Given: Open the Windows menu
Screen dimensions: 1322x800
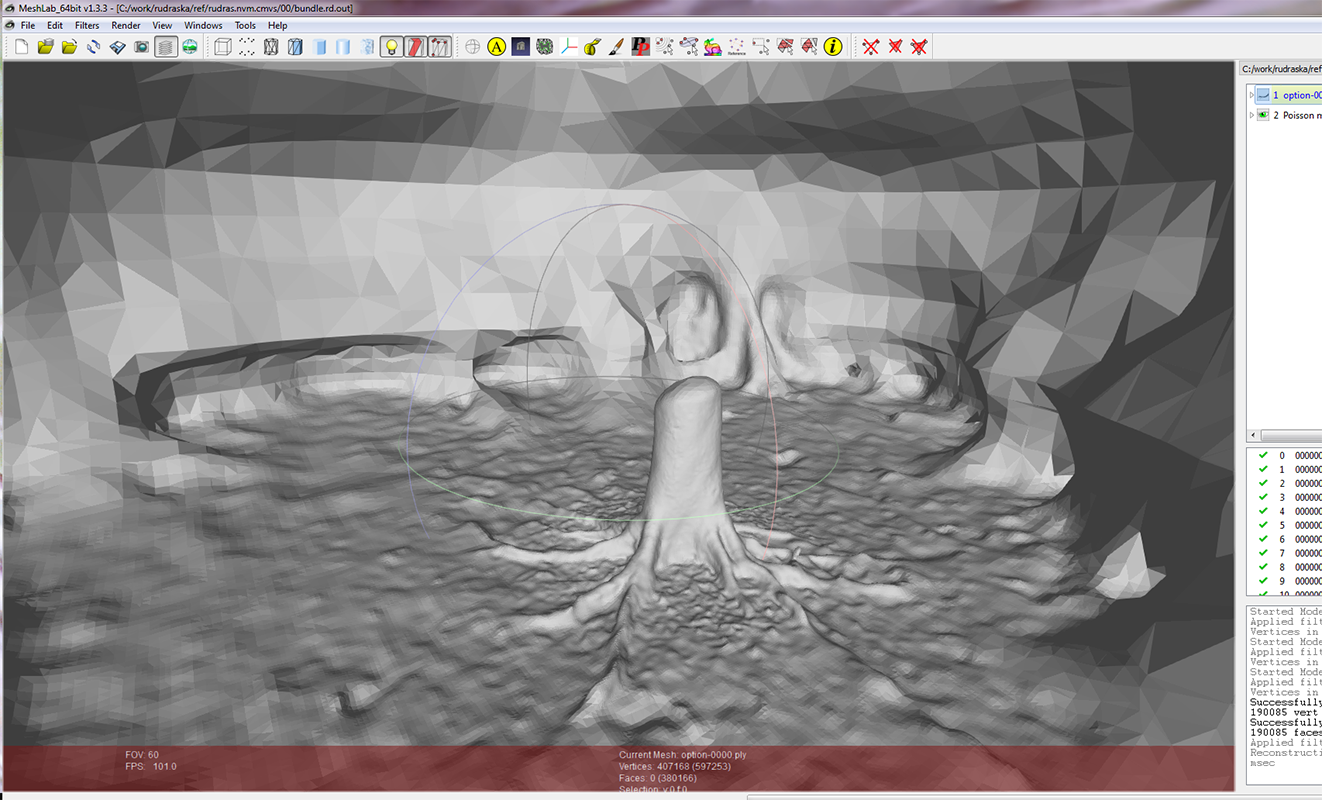Looking at the screenshot, I should click(204, 25).
